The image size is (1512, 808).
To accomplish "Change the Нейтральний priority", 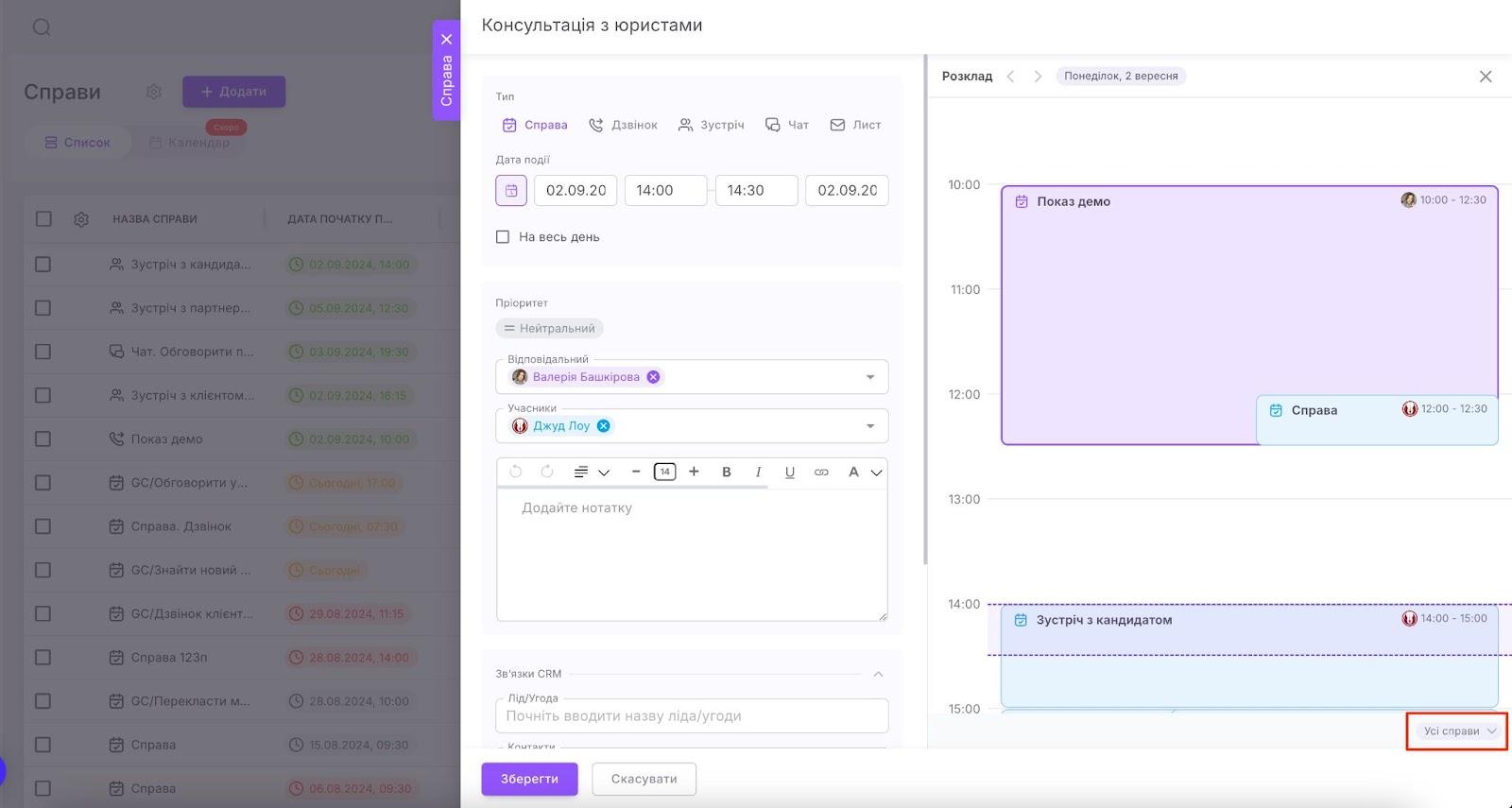I will pyautogui.click(x=549, y=329).
